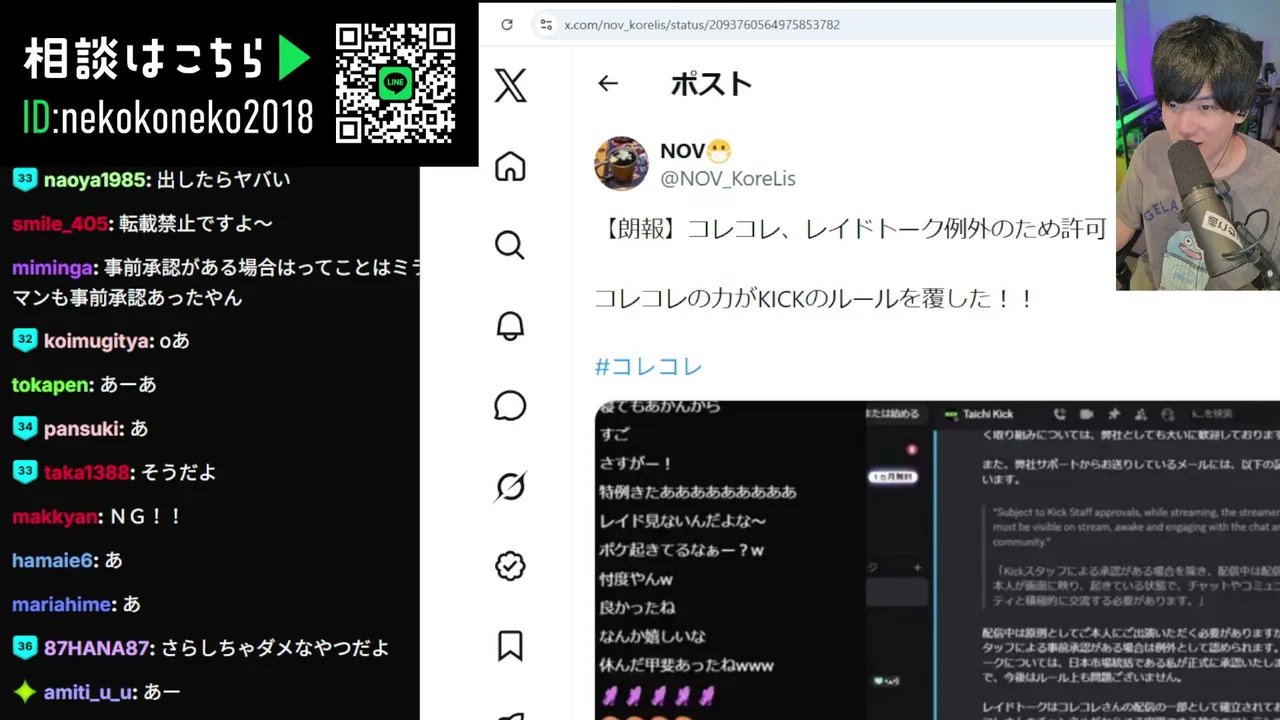This screenshot has height=720, width=1280.
Task: Click the ポスト page heading
Action: coord(711,84)
